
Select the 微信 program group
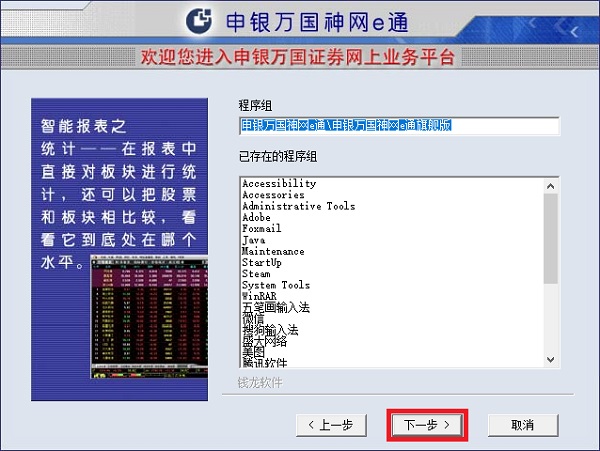(253, 318)
